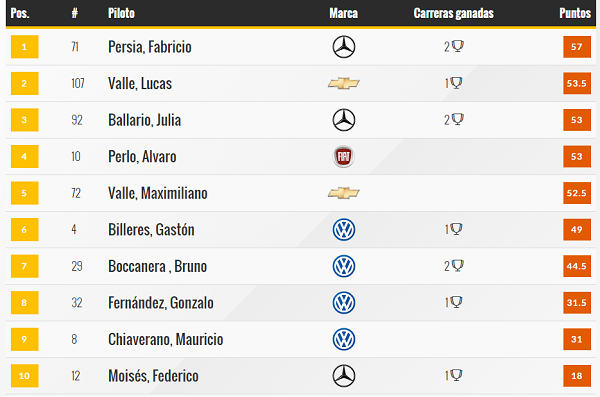Open driver Persia, Fabricio
600x397 pixels.
tap(150, 47)
